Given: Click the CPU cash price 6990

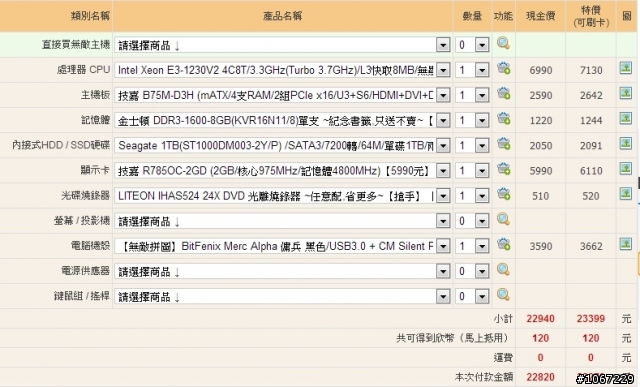Looking at the screenshot, I should coord(541,70).
